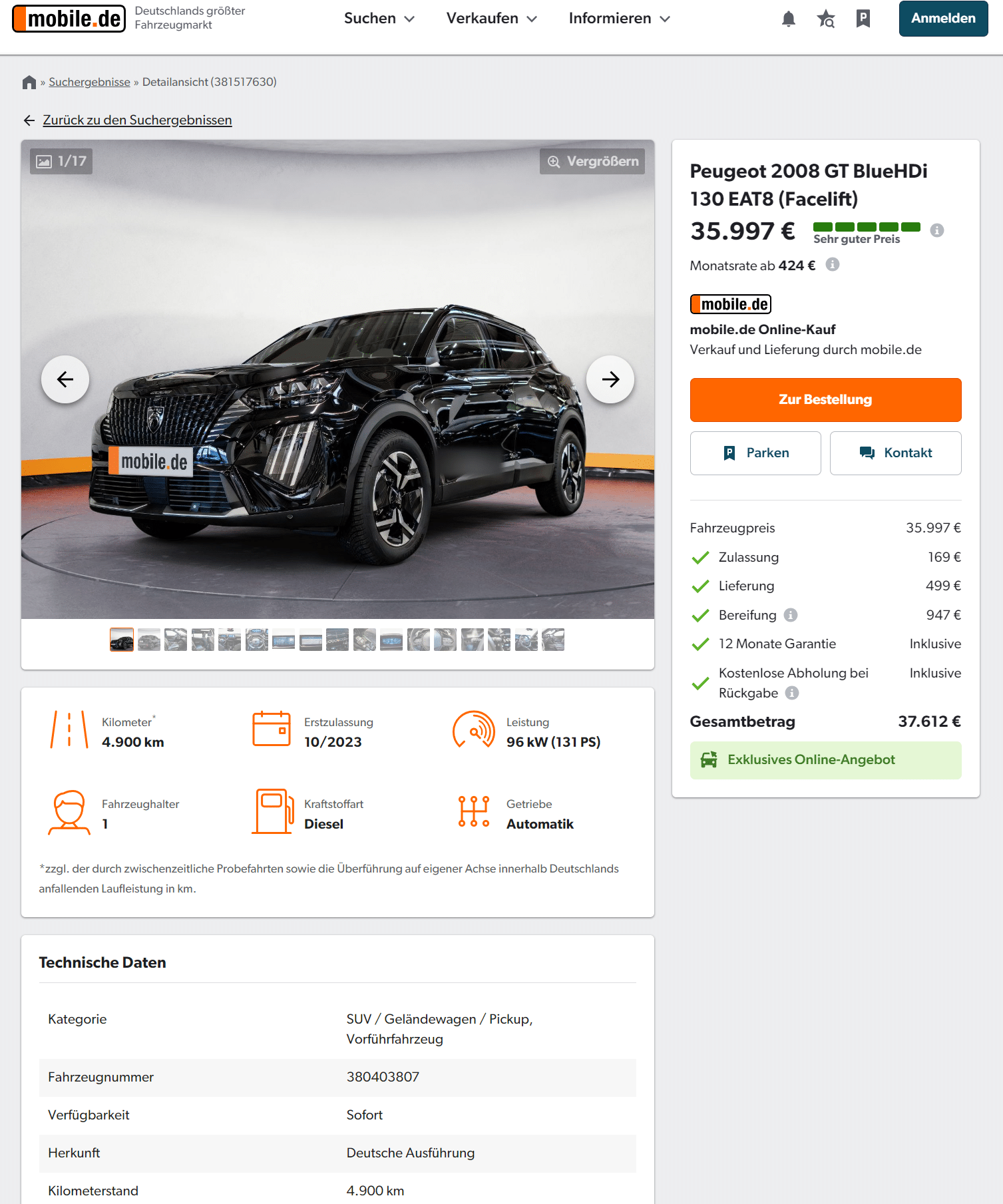Click the Kategorie SUV / Geländewagen value
1003x1204 pixels.
coord(439,1030)
